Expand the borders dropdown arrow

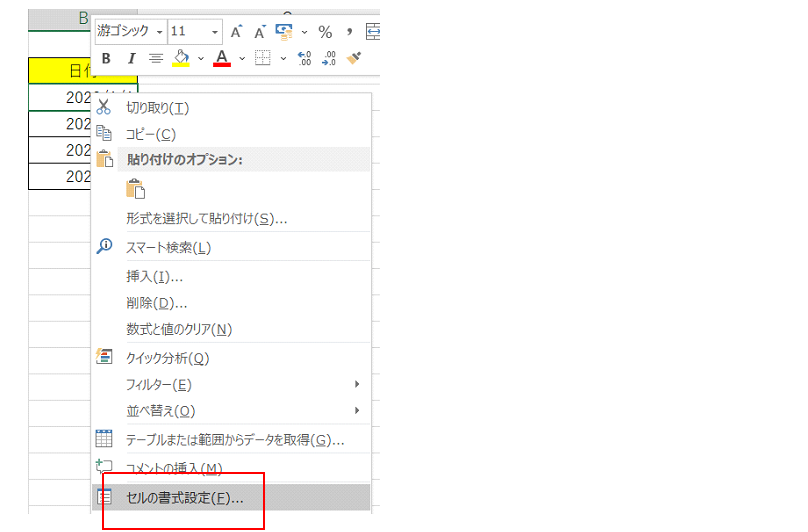pyautogui.click(x=283, y=59)
